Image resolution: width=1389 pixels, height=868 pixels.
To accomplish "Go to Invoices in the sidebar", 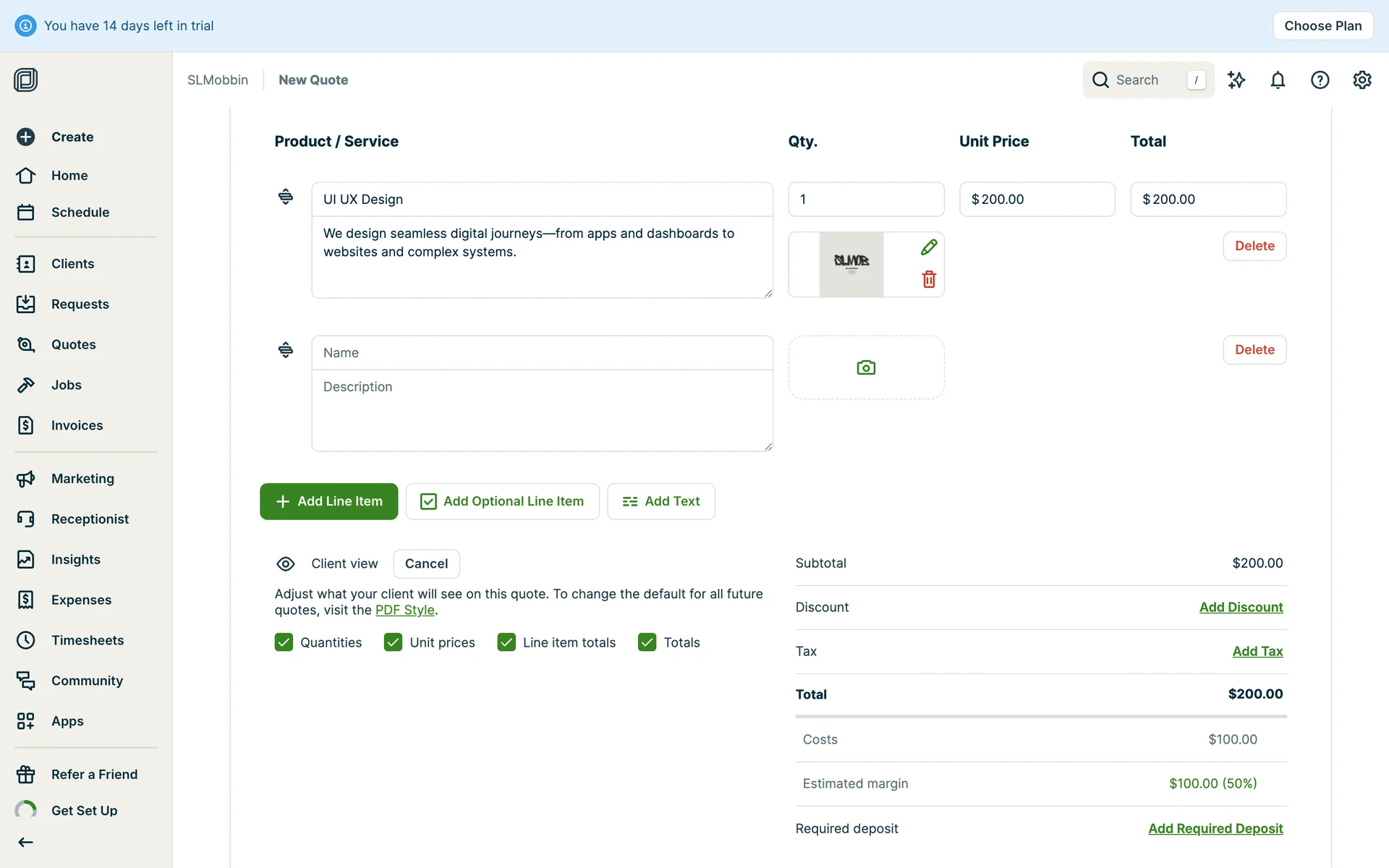I will click(x=77, y=425).
